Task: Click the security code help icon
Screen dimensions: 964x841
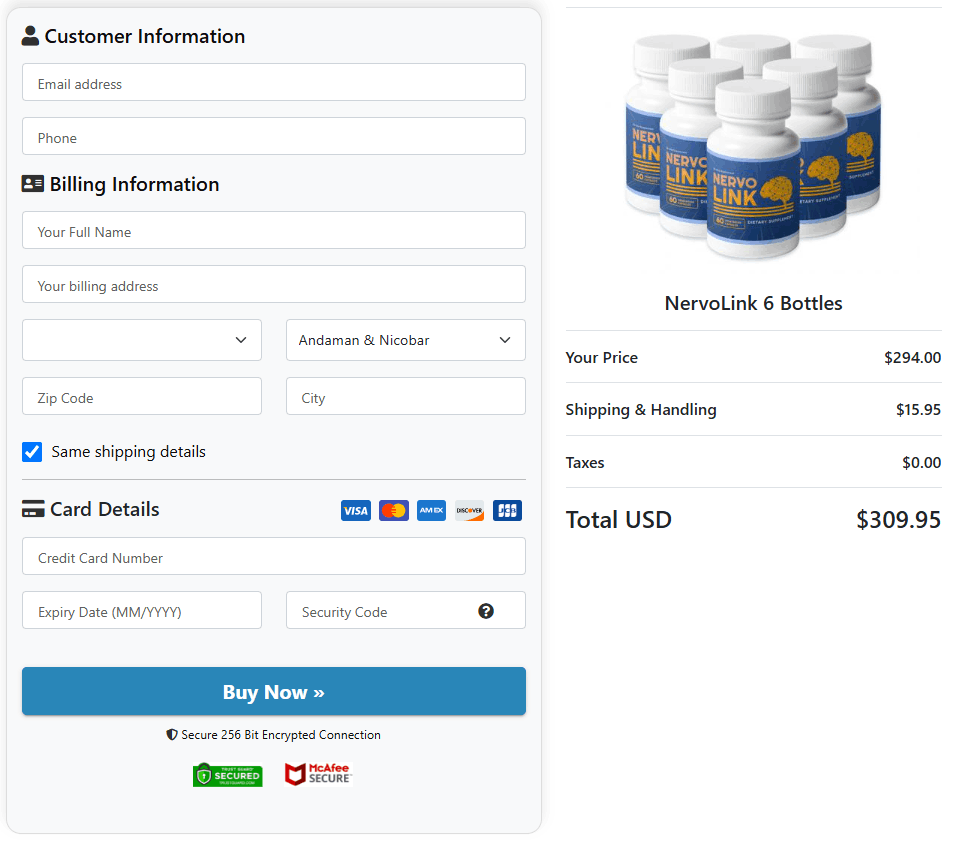Action: pyautogui.click(x=486, y=611)
